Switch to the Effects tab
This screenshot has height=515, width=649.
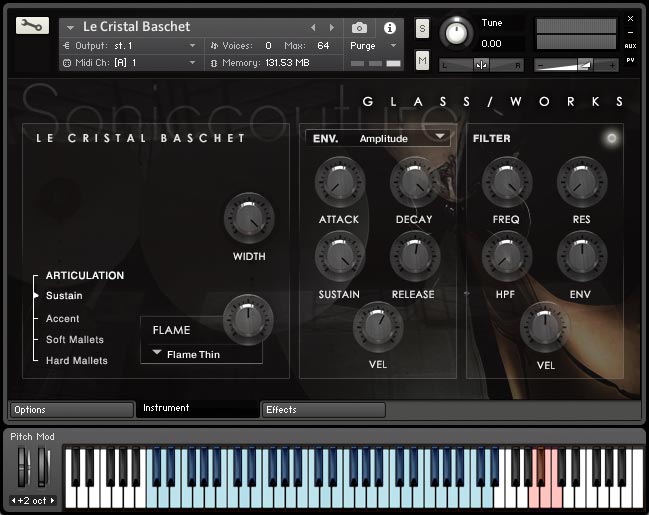coord(323,410)
